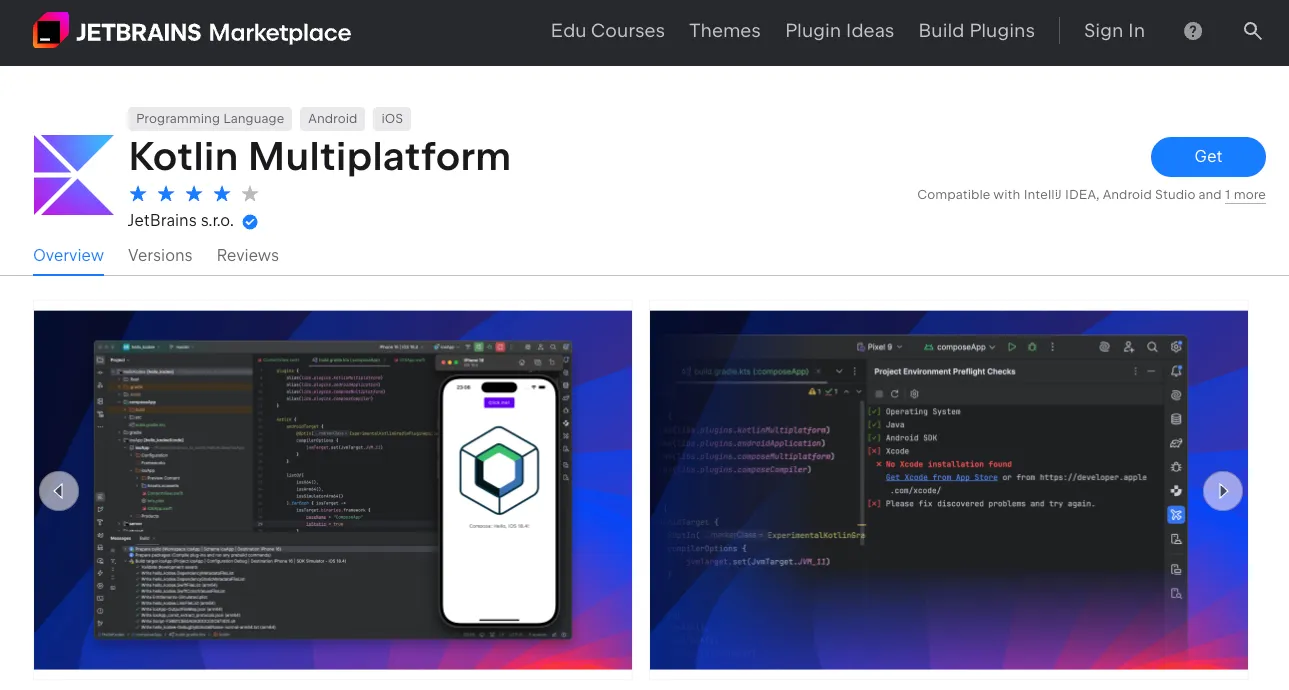Open Themes from the navigation bar
1289x690 pixels.
[724, 31]
